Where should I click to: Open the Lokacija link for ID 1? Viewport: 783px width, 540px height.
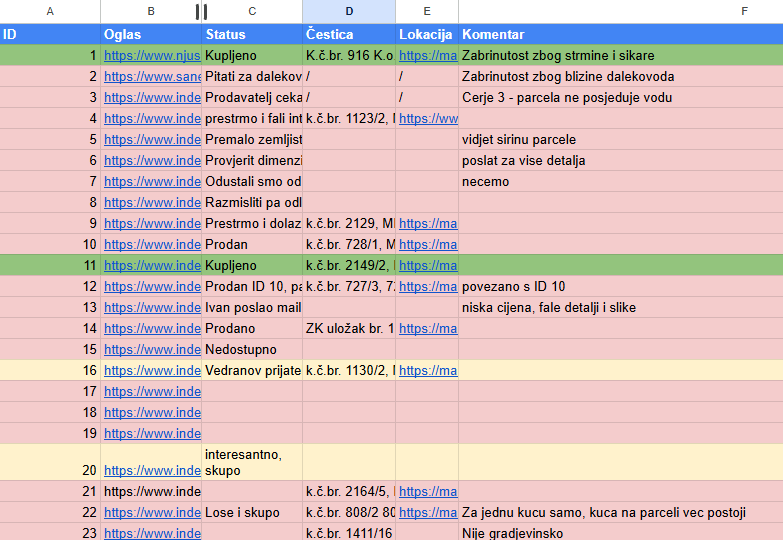coord(427,56)
